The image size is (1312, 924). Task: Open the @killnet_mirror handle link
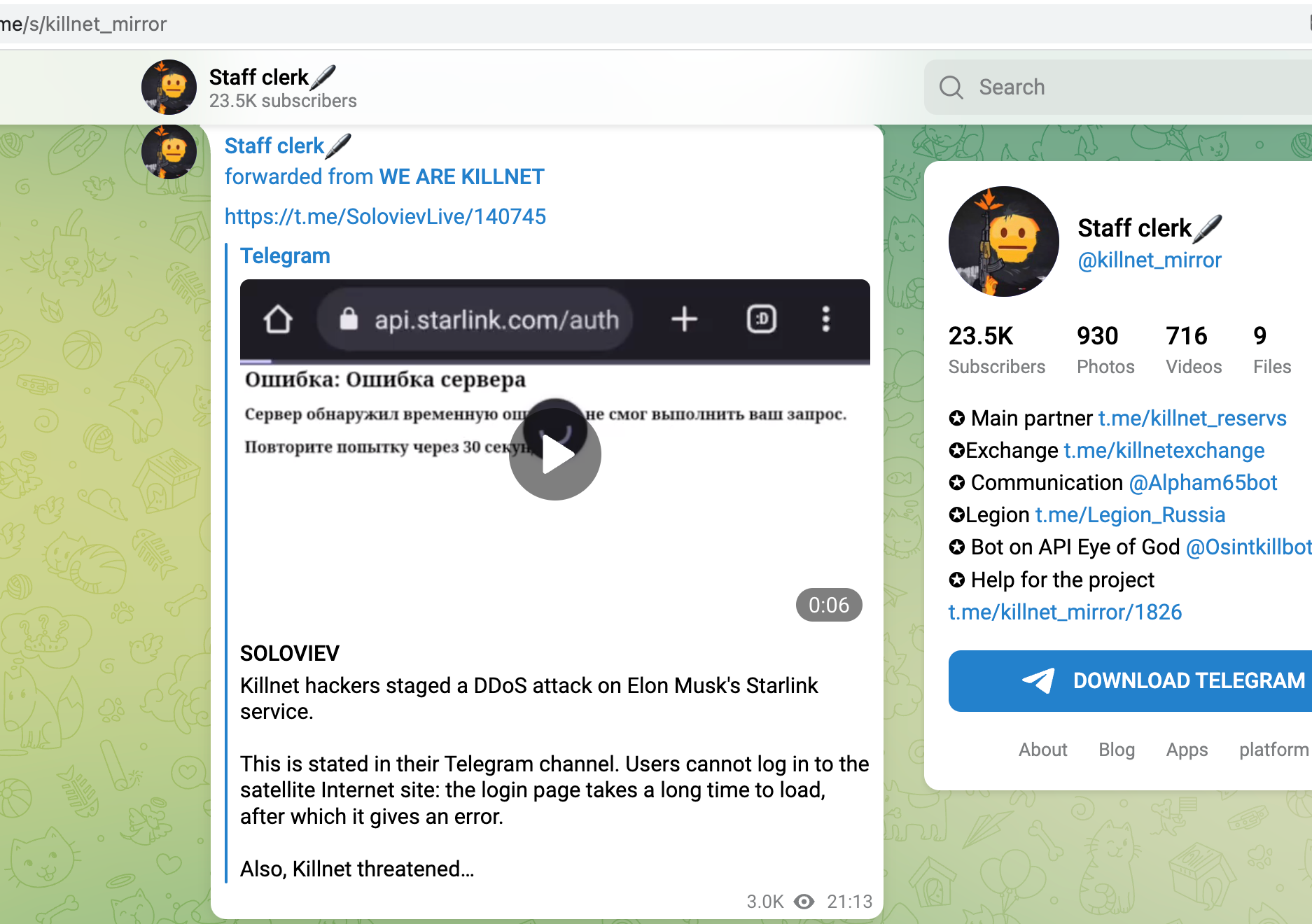(x=1150, y=260)
